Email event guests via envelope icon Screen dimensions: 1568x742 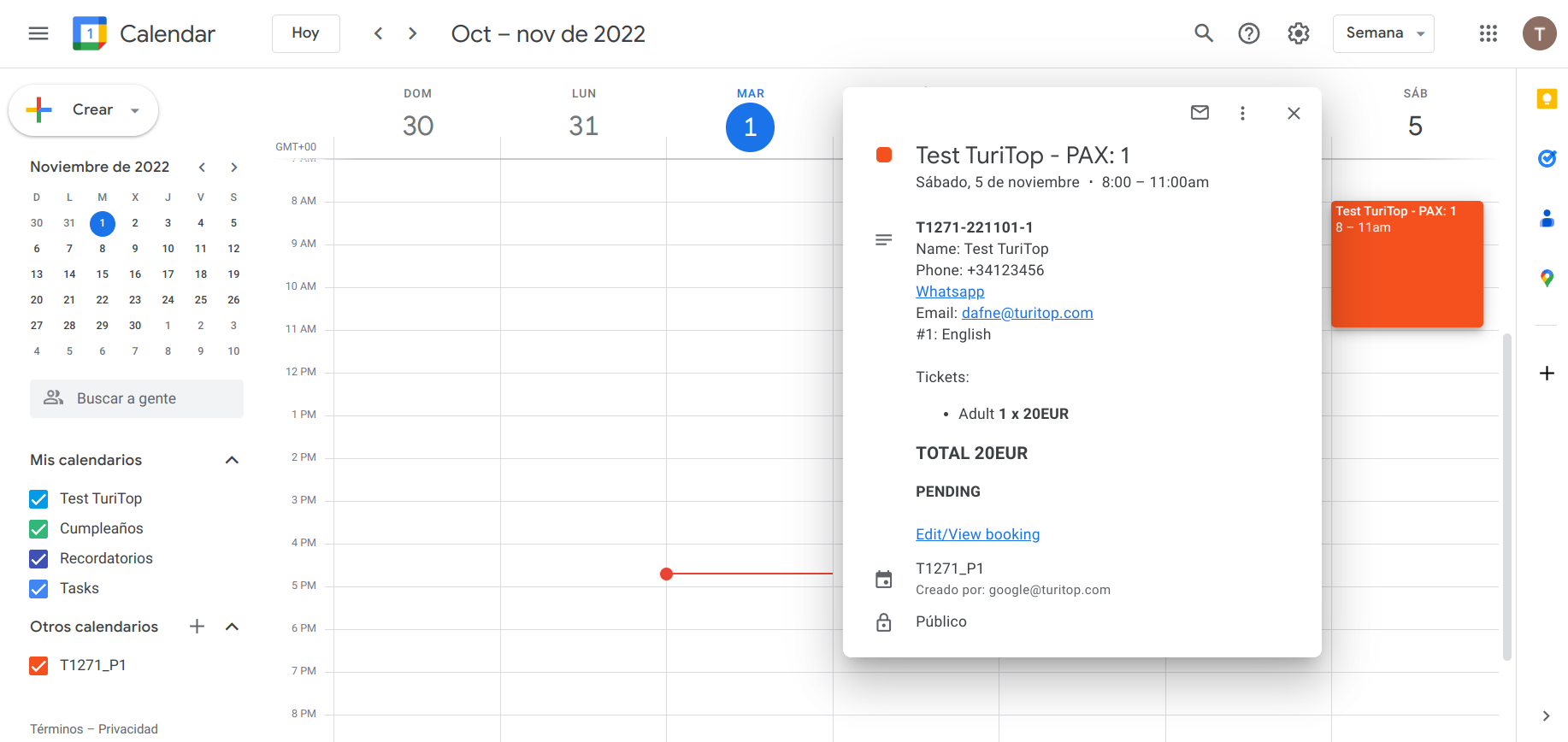click(1200, 113)
